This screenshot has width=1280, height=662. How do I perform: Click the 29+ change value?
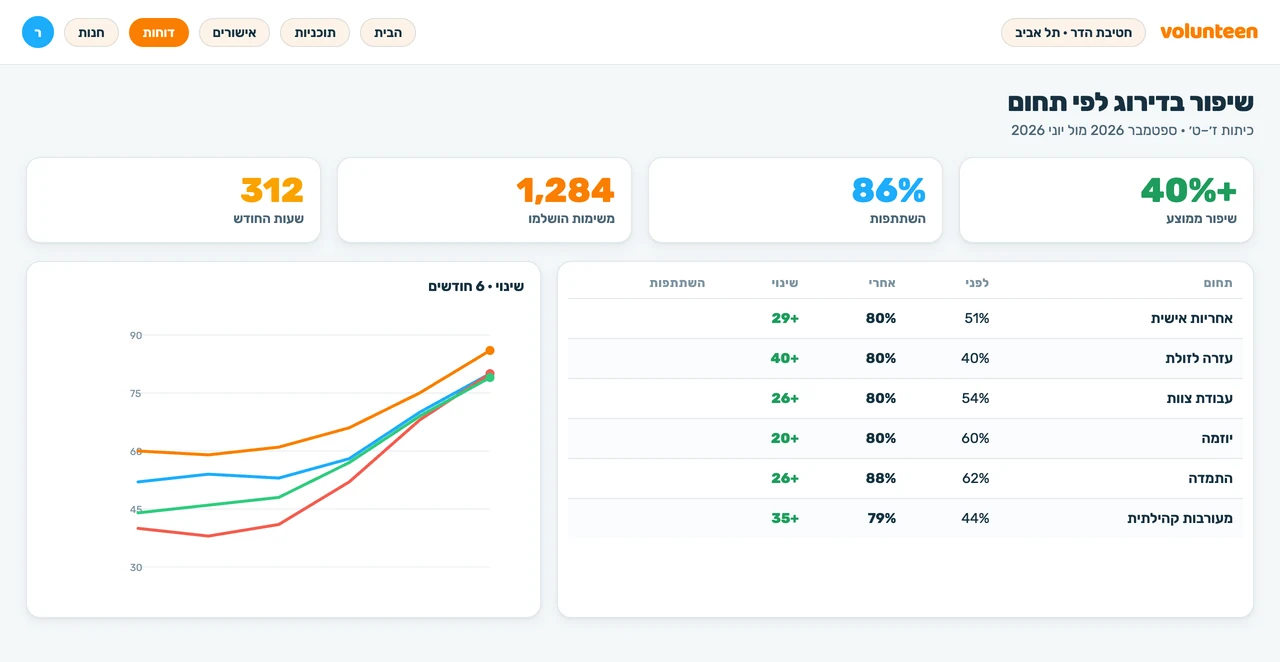point(785,318)
